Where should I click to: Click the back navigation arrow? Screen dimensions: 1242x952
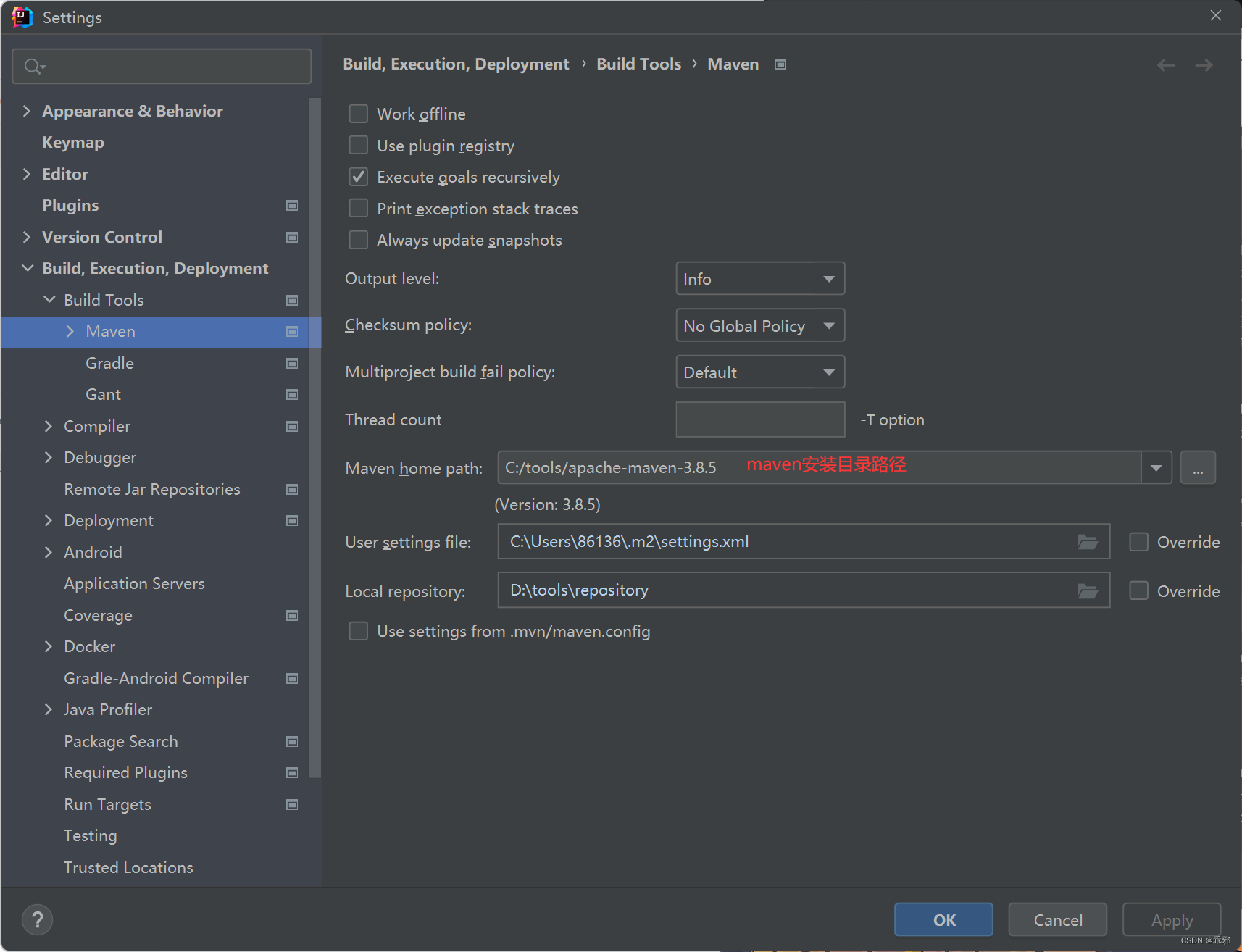pyautogui.click(x=1166, y=64)
